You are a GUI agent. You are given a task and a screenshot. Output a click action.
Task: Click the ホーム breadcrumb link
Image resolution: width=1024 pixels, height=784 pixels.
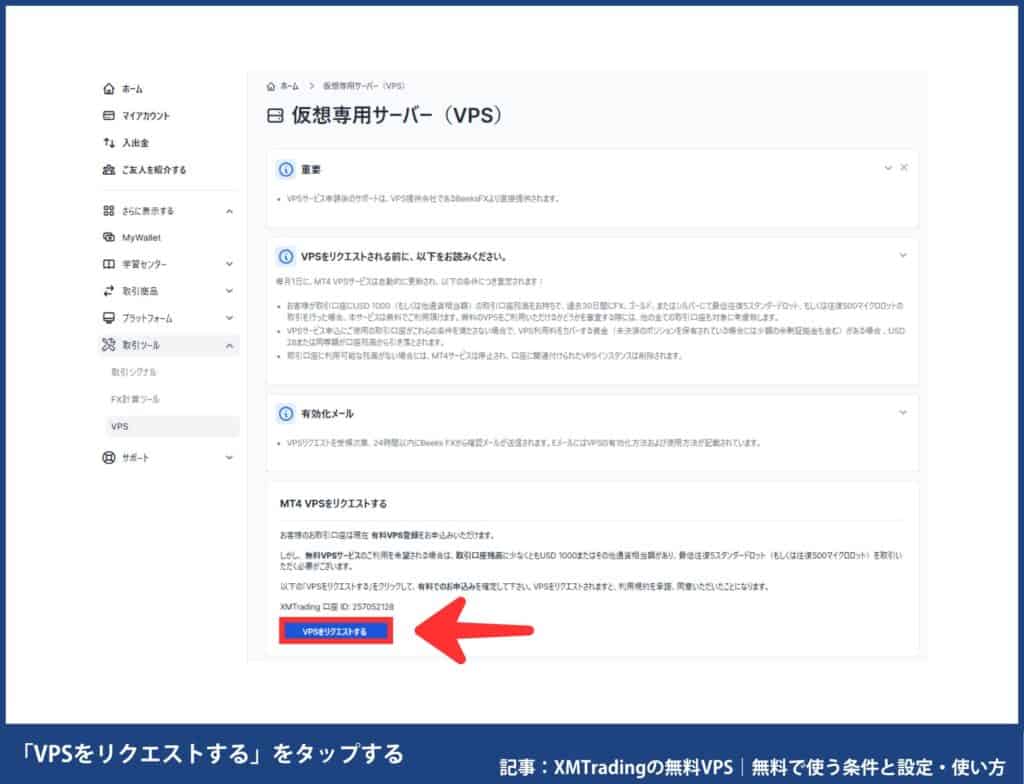[289, 86]
